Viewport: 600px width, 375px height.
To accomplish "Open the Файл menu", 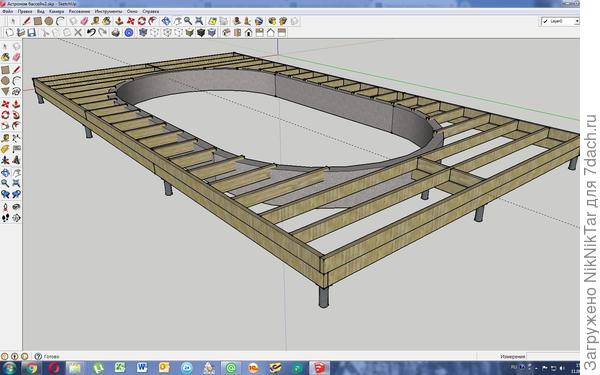I will pos(8,11).
